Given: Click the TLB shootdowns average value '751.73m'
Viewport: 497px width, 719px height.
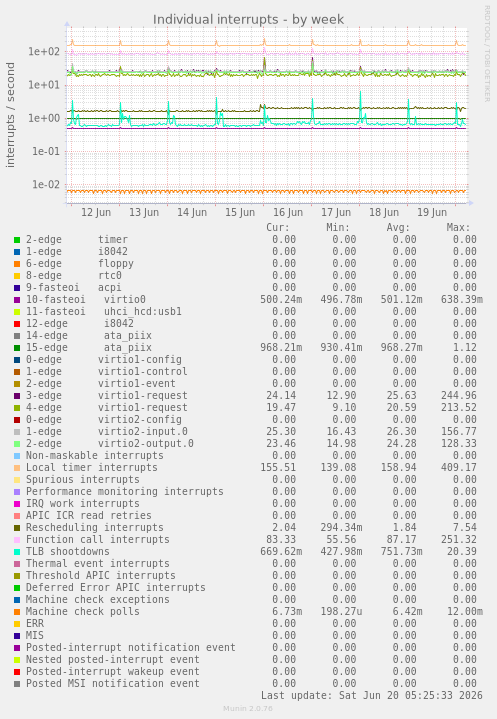Looking at the screenshot, I should [402, 552].
